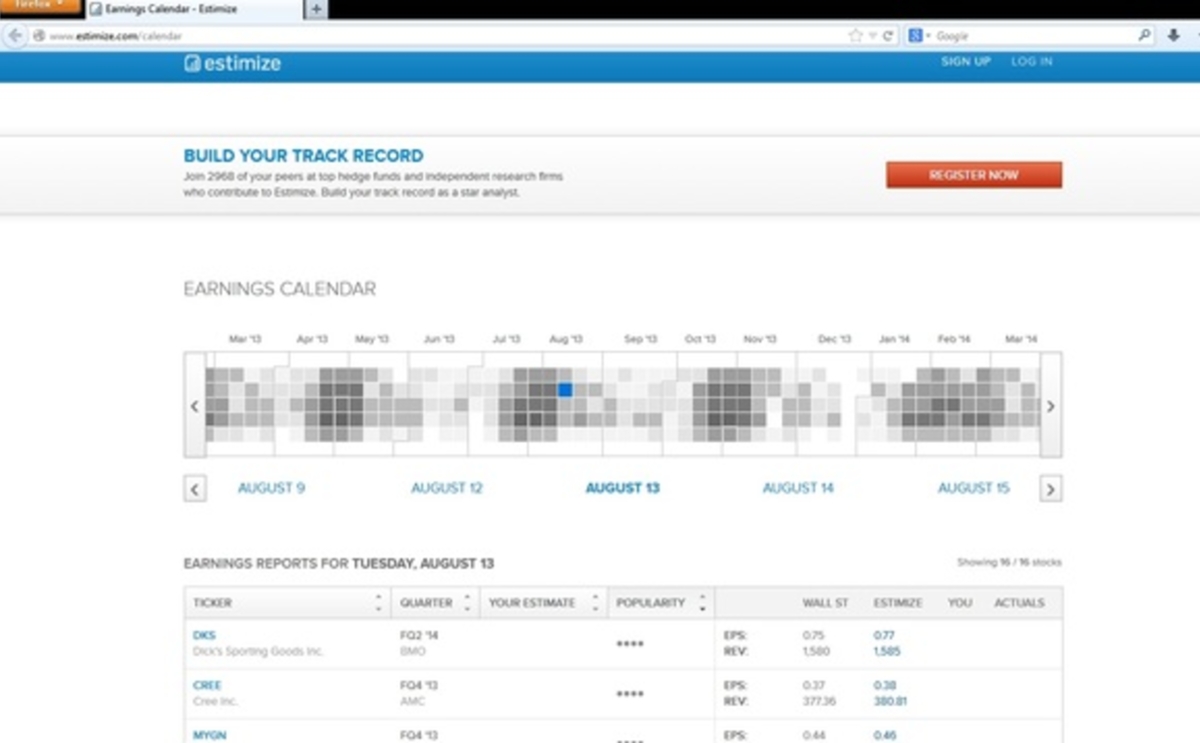This screenshot has height=743, width=1200.
Task: Open the MYGN ticker link
Action: [x=210, y=735]
